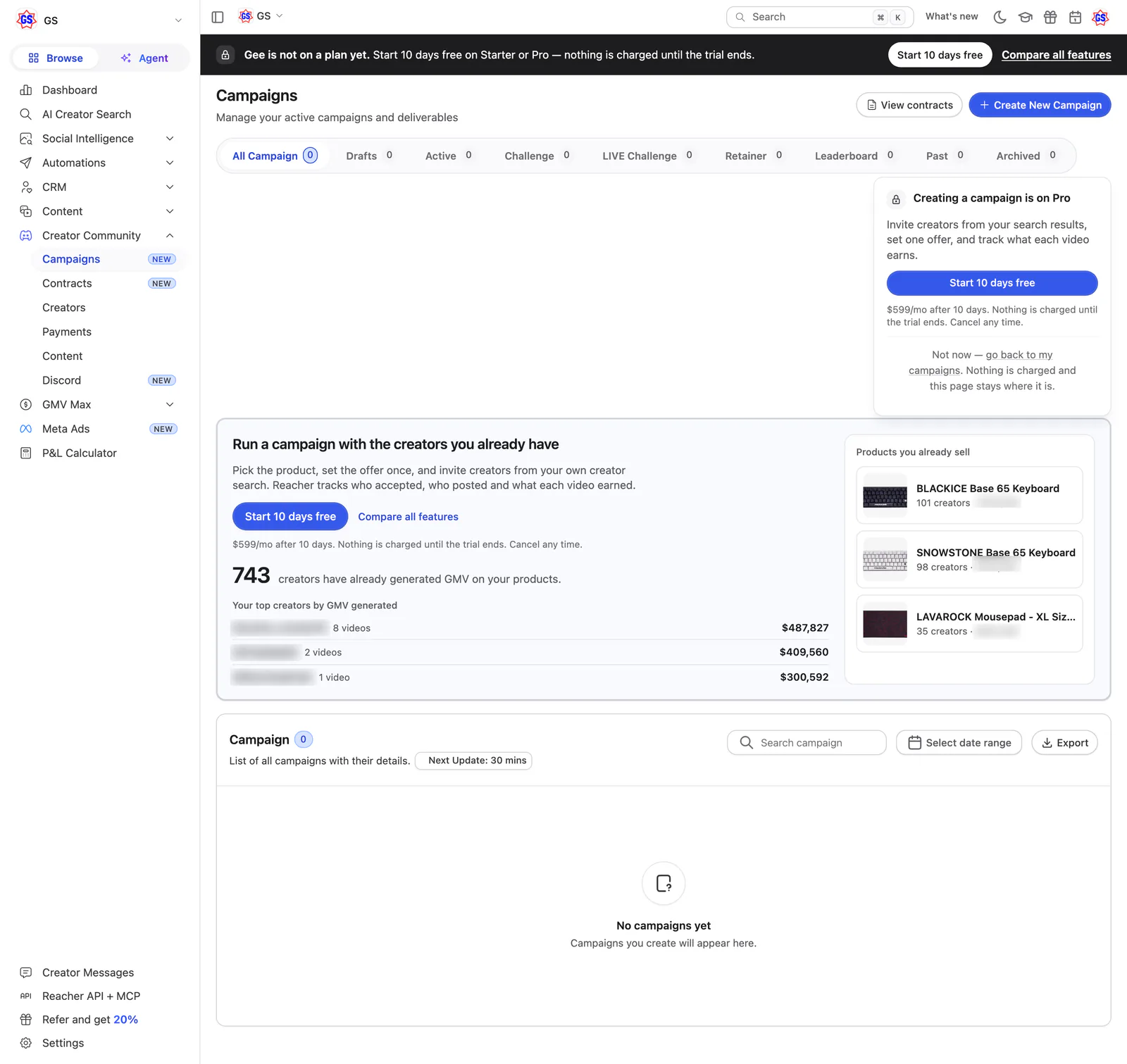1127x1064 pixels.
Task: Select the Leaderboard tab
Action: (x=854, y=156)
